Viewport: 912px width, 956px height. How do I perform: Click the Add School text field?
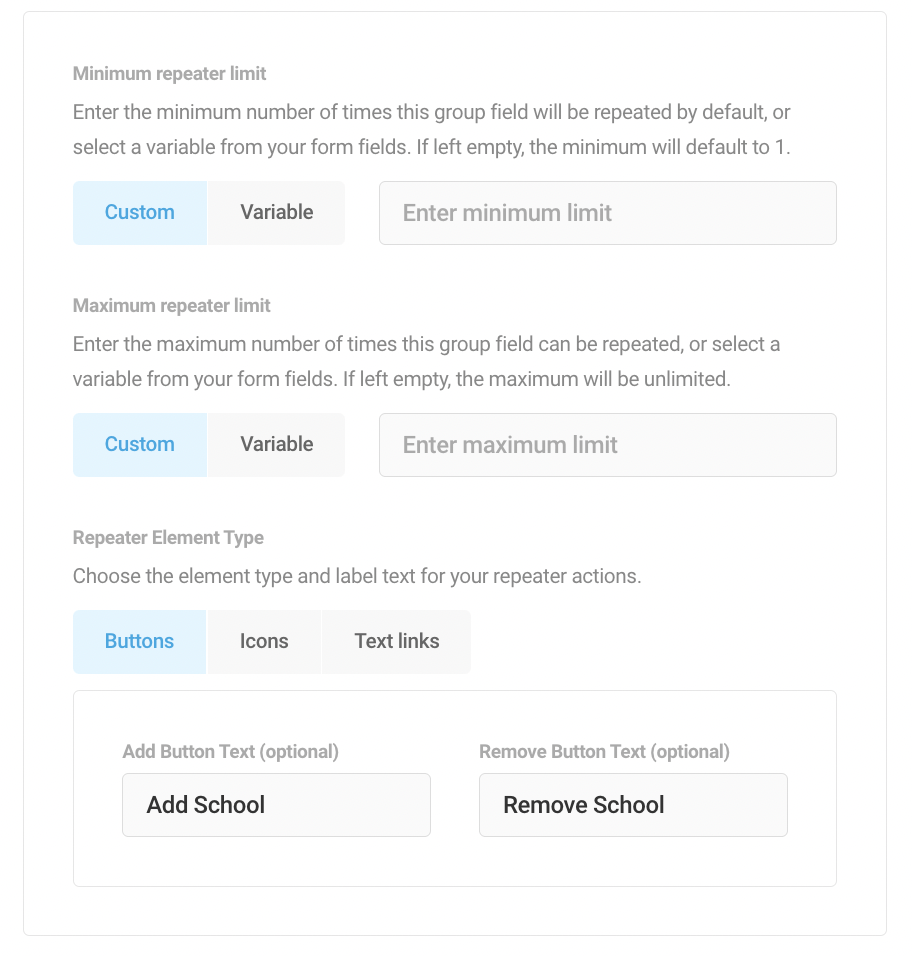coord(276,805)
